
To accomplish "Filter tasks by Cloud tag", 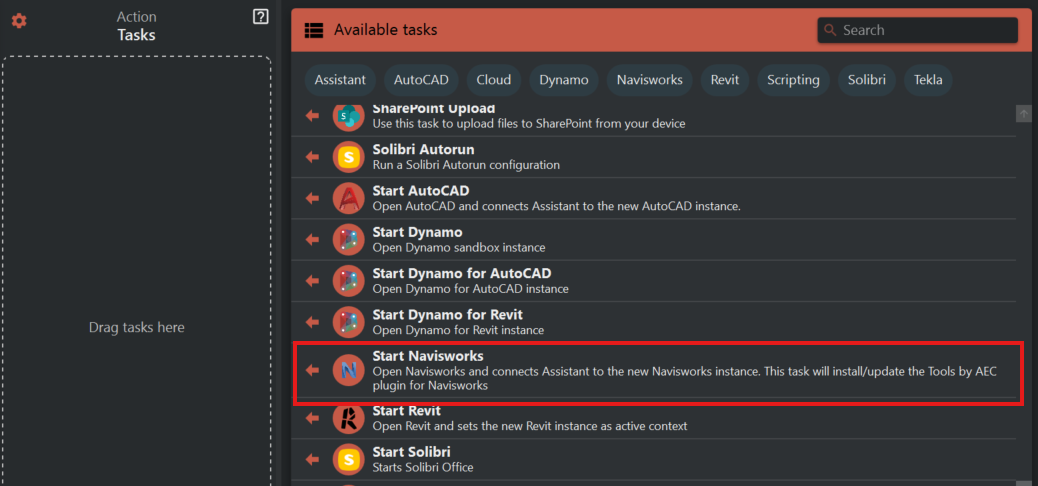I will click(x=494, y=80).
